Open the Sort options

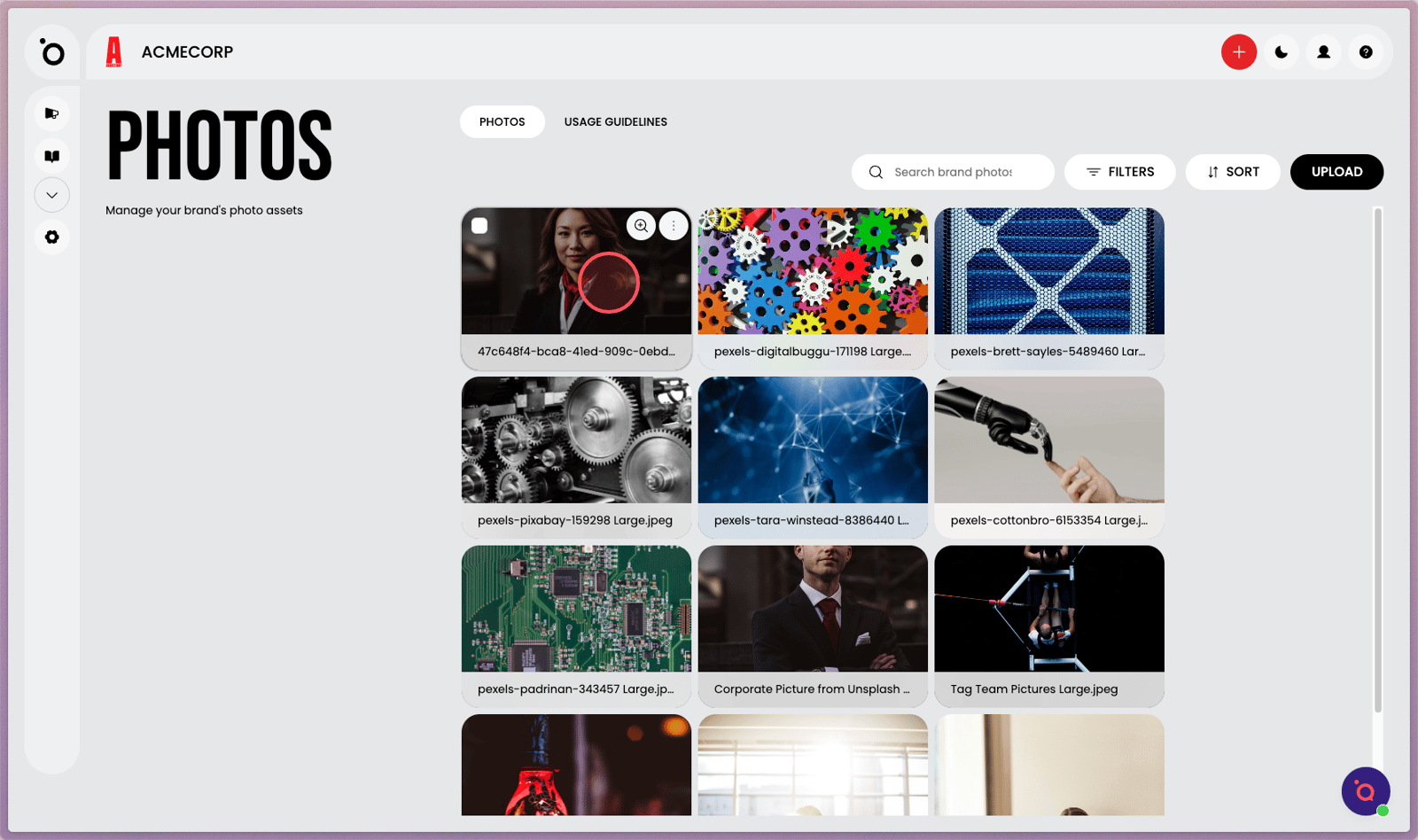pyautogui.click(x=1233, y=172)
